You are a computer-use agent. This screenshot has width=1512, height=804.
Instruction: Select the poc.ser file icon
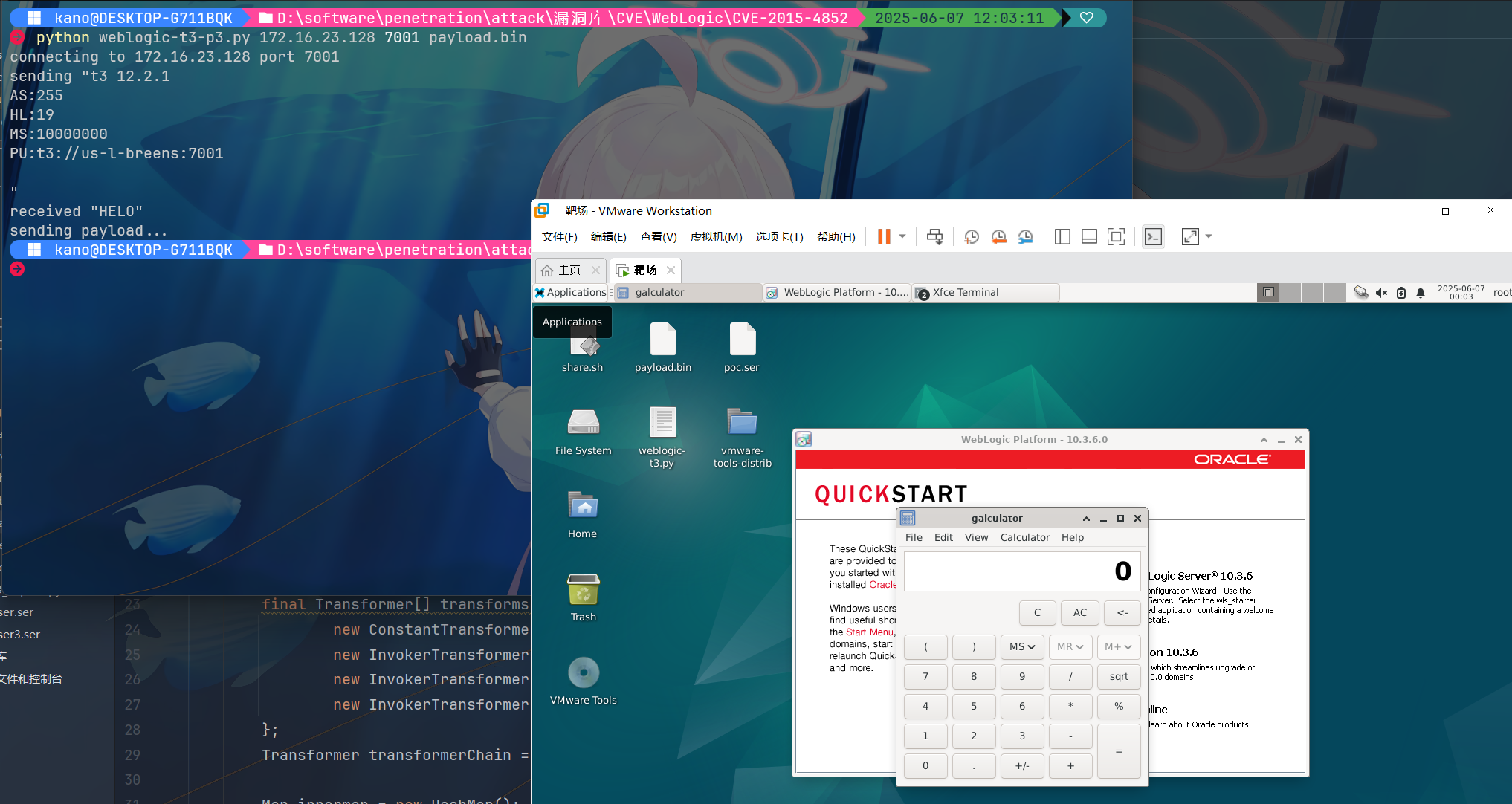tap(742, 348)
